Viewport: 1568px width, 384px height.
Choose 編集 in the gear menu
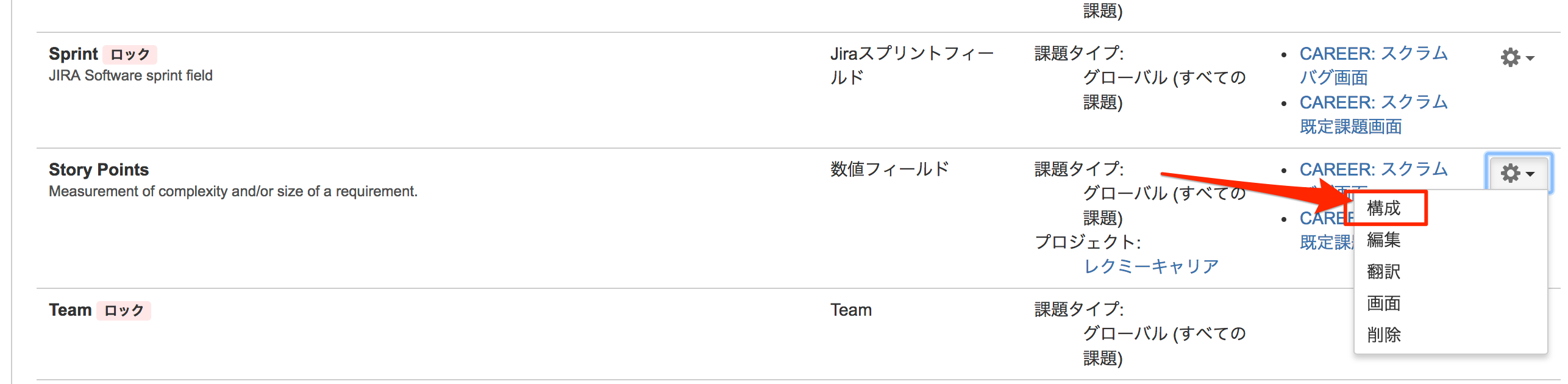(x=1384, y=240)
